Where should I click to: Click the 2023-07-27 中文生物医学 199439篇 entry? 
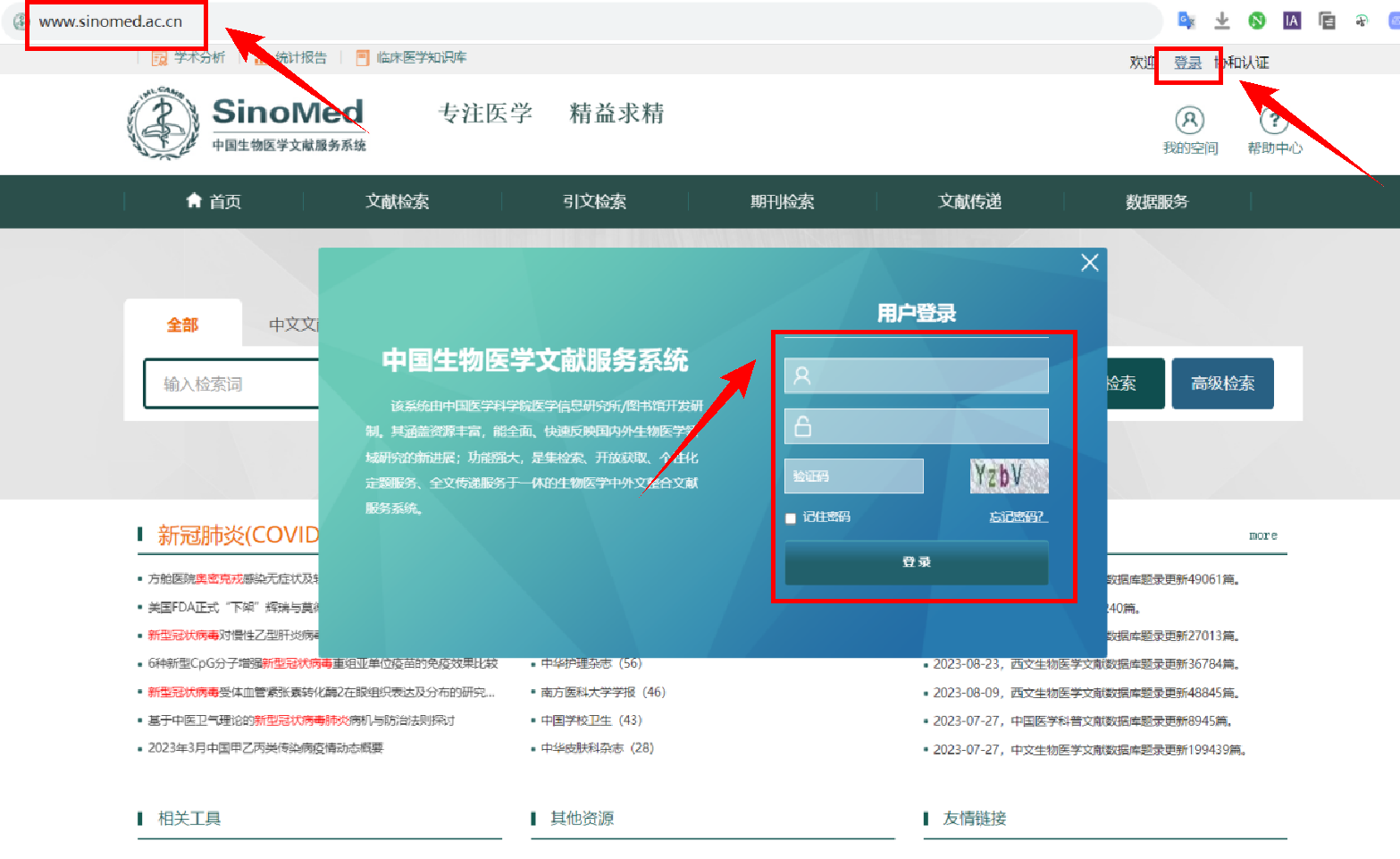pyautogui.click(x=1090, y=750)
